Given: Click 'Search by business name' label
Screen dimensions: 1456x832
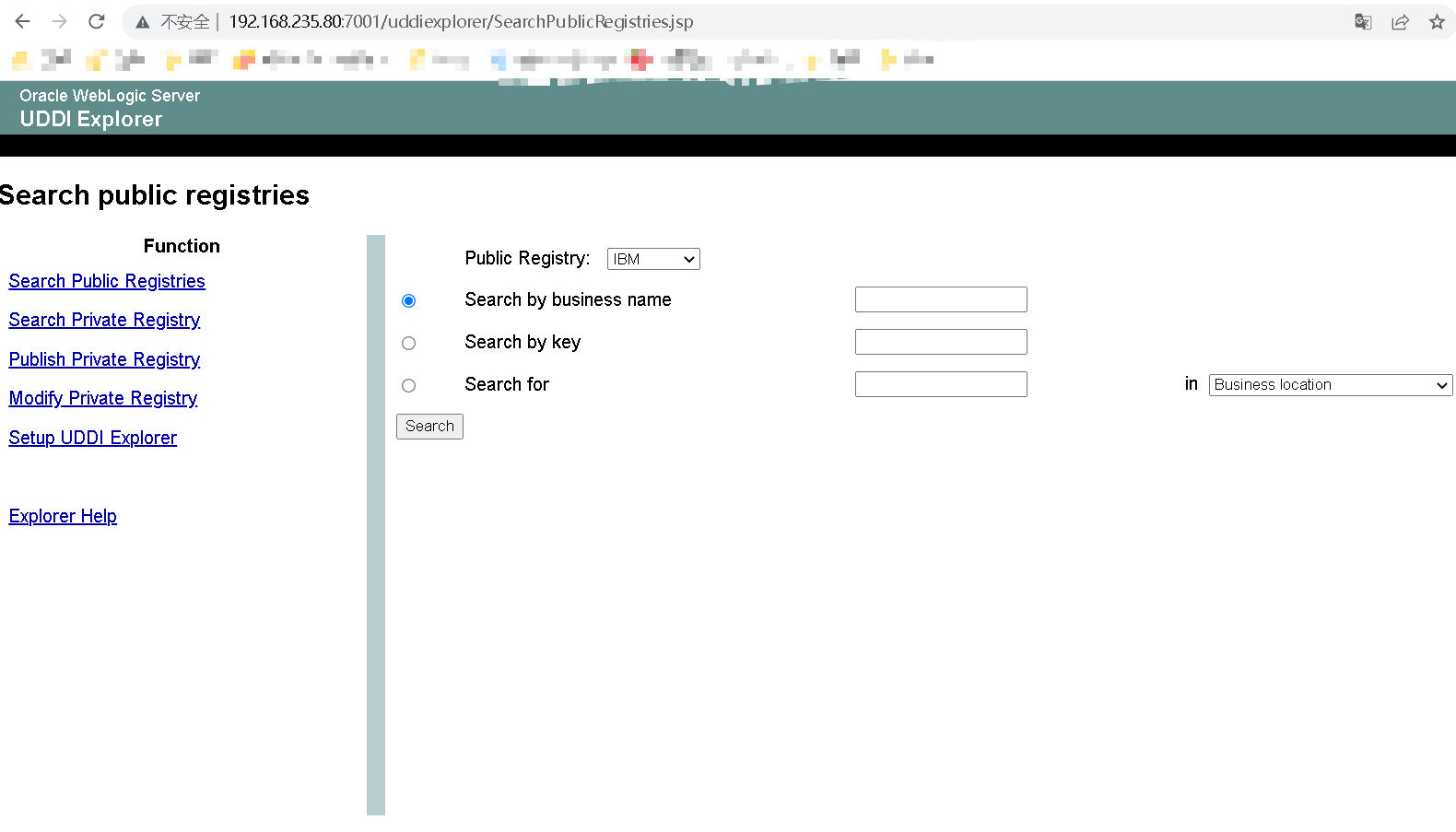Looking at the screenshot, I should (568, 299).
